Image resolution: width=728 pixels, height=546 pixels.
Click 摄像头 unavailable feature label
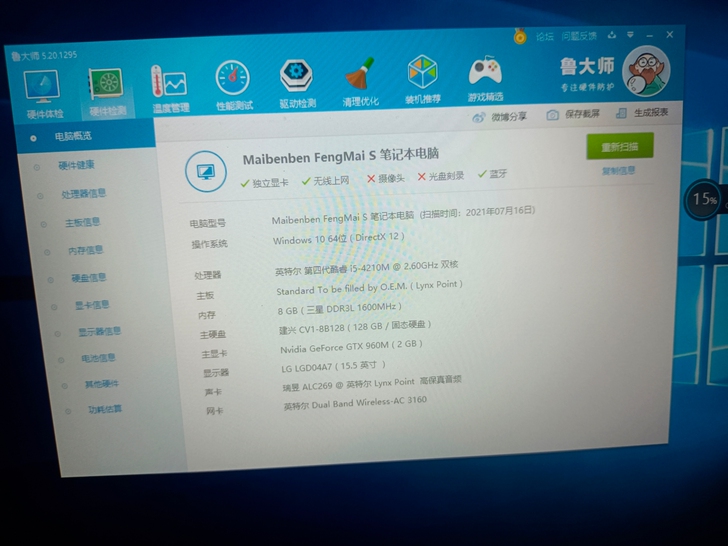coord(385,178)
